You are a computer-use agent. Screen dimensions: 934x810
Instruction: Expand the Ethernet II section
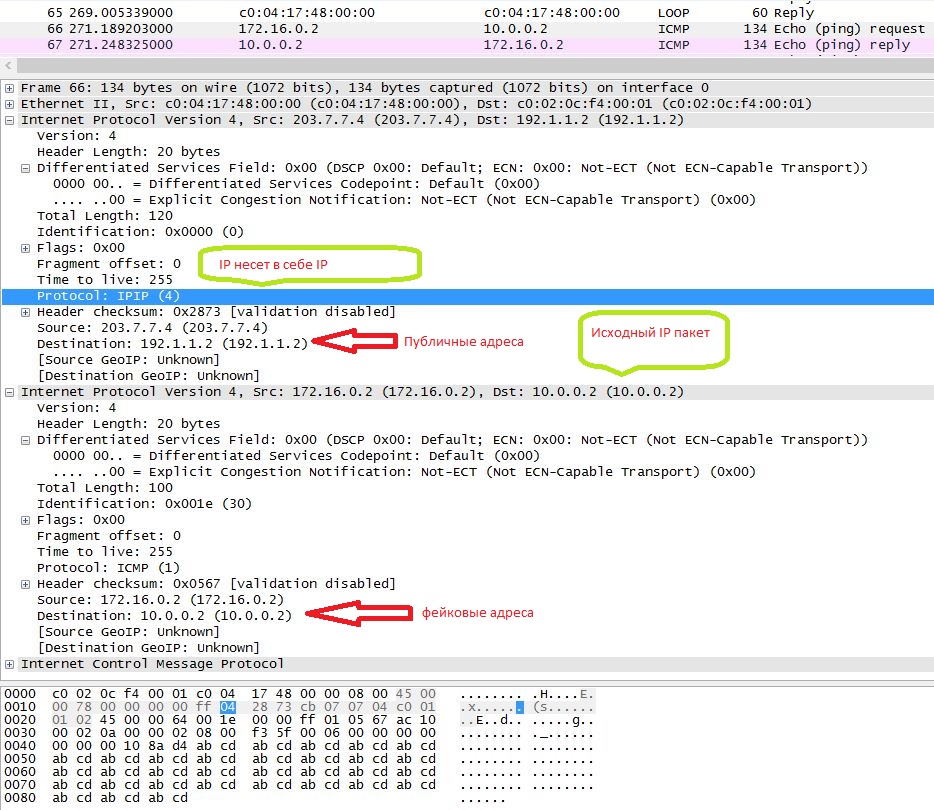coord(10,104)
